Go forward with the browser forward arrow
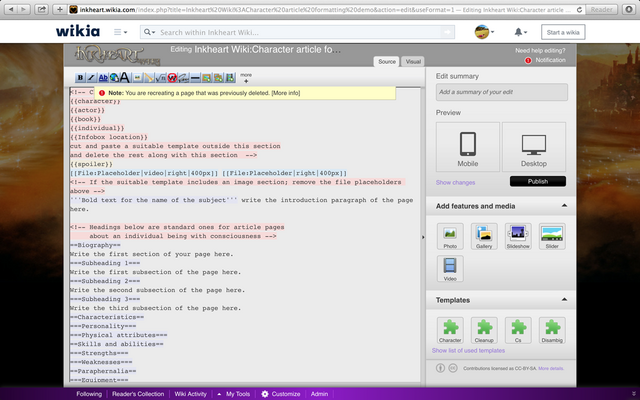640x400 pixels. [24, 9]
